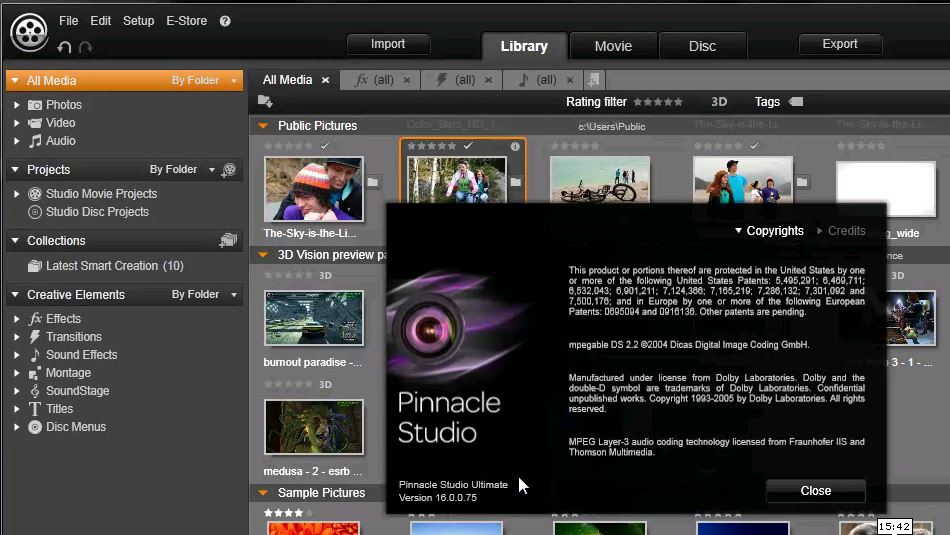The height and width of the screenshot is (535, 950).
Task: Open the File menu
Action: (68, 21)
